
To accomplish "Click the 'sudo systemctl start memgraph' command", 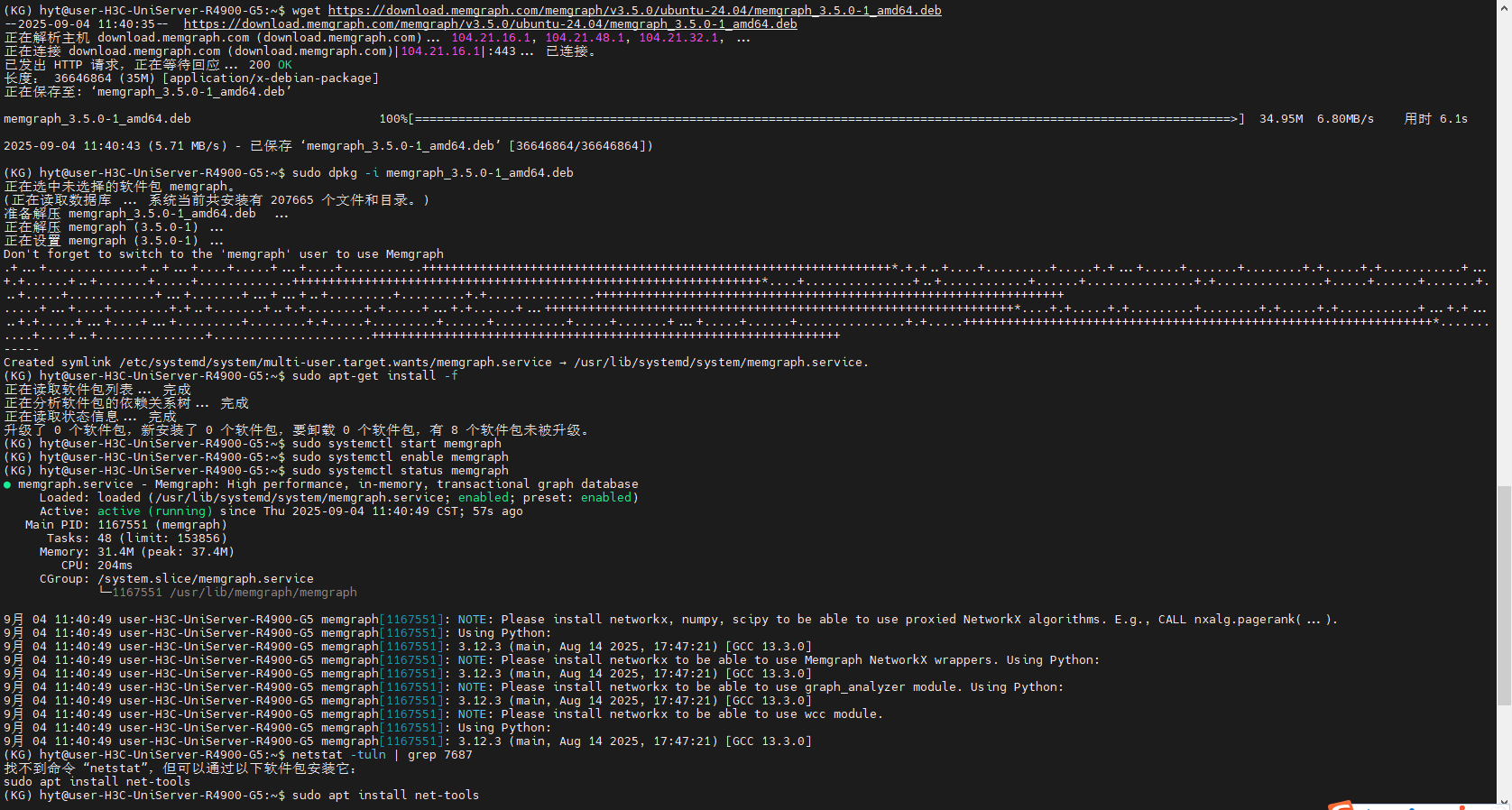I will 396,444.
